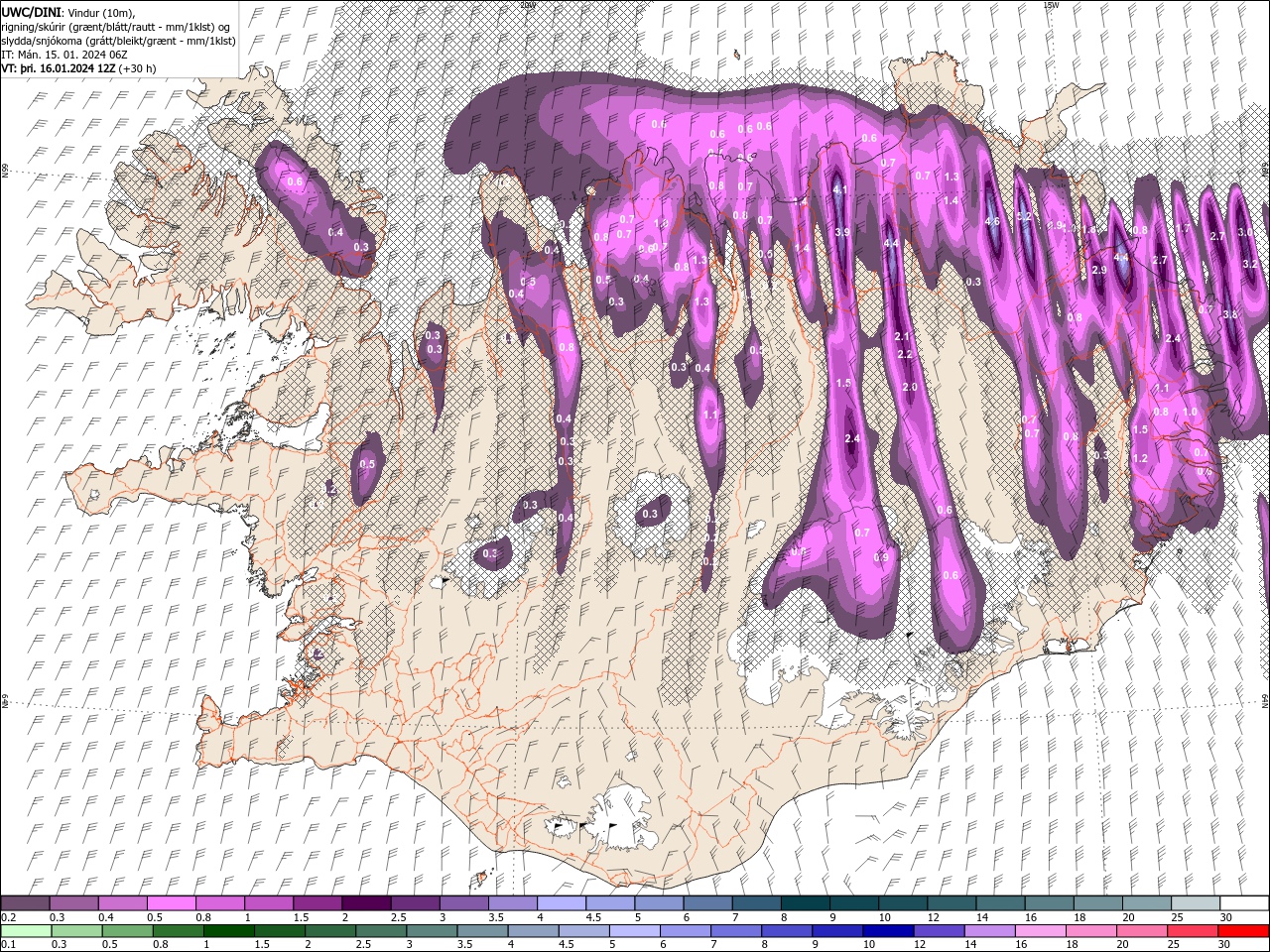Click the light purple lower legend swatch labeled 14

[x=988, y=931]
